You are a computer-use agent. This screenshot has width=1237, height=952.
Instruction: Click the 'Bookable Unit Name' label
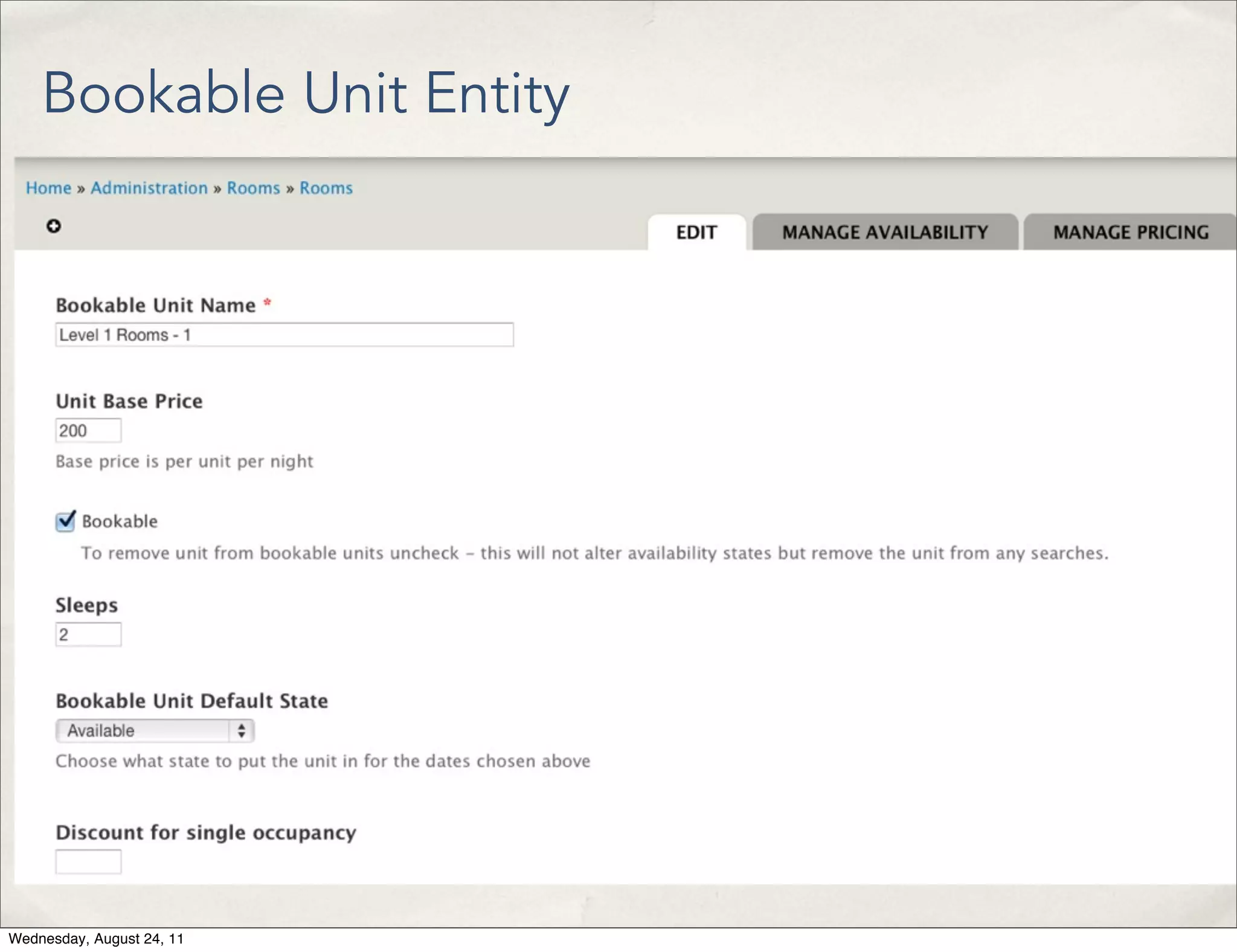coord(156,305)
